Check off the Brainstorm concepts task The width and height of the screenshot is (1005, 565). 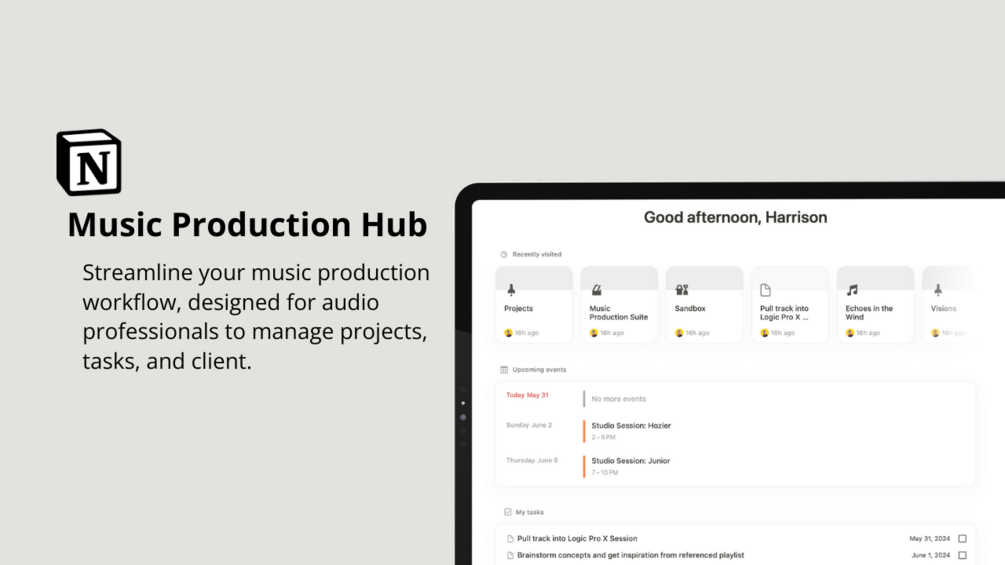pos(962,555)
